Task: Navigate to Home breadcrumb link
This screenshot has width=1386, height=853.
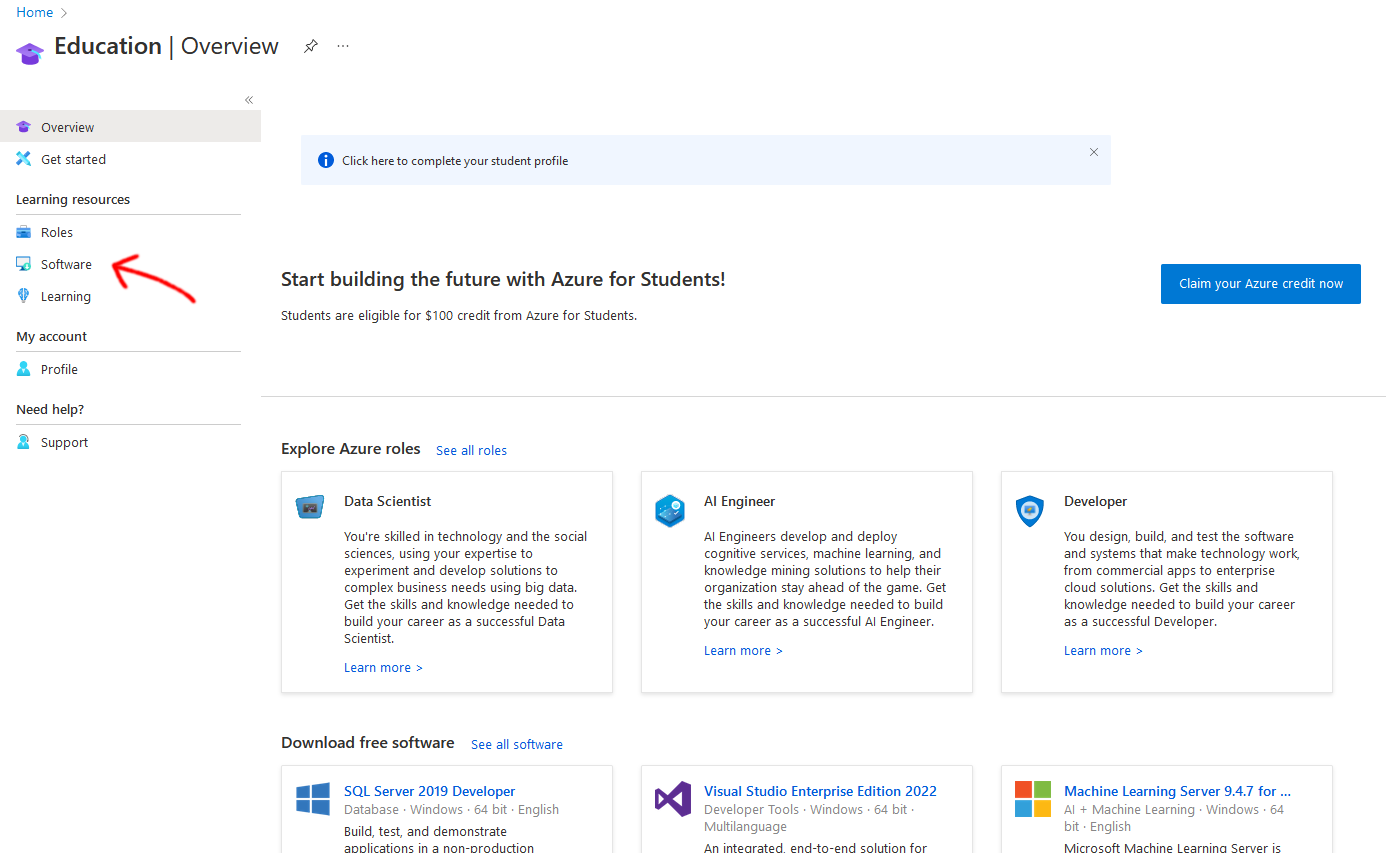Action: (x=35, y=12)
